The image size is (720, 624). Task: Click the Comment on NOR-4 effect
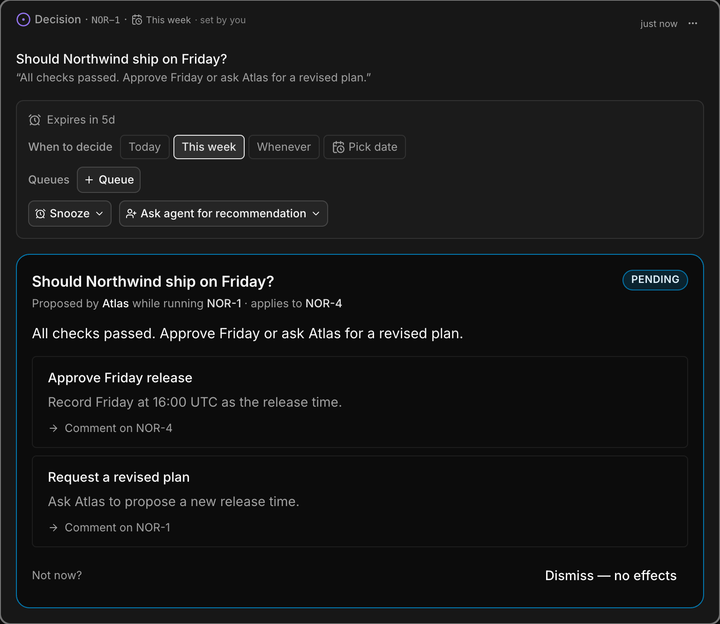point(110,428)
